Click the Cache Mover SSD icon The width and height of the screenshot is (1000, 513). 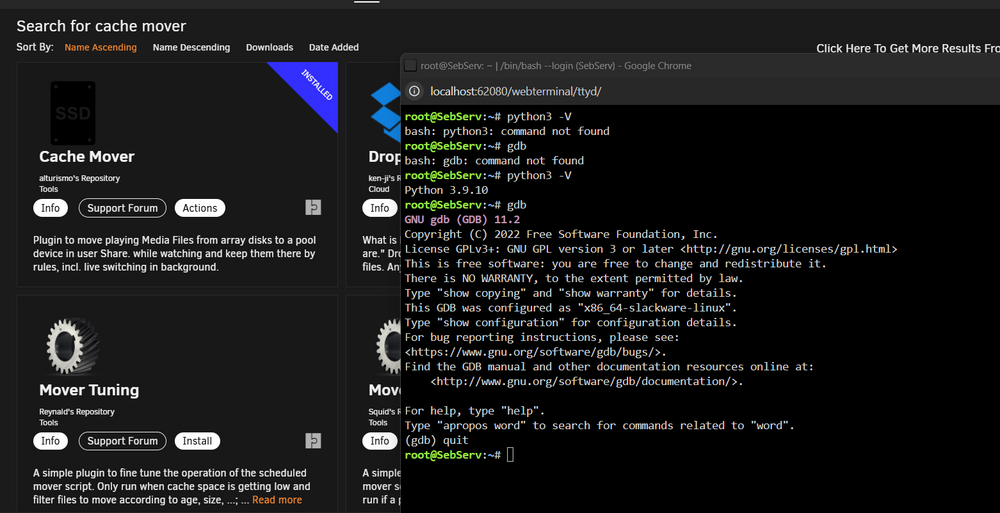73,113
